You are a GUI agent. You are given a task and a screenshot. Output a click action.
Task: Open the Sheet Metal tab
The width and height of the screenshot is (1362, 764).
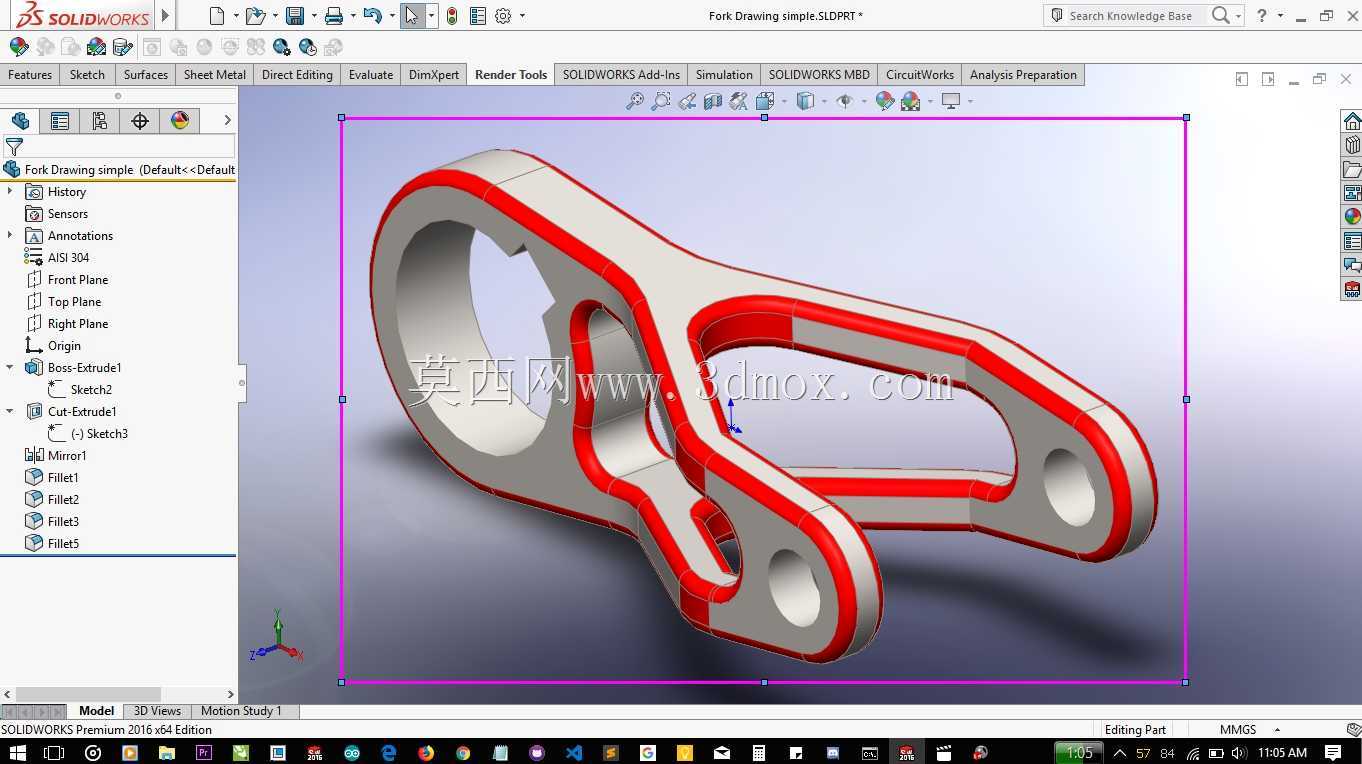(x=215, y=75)
